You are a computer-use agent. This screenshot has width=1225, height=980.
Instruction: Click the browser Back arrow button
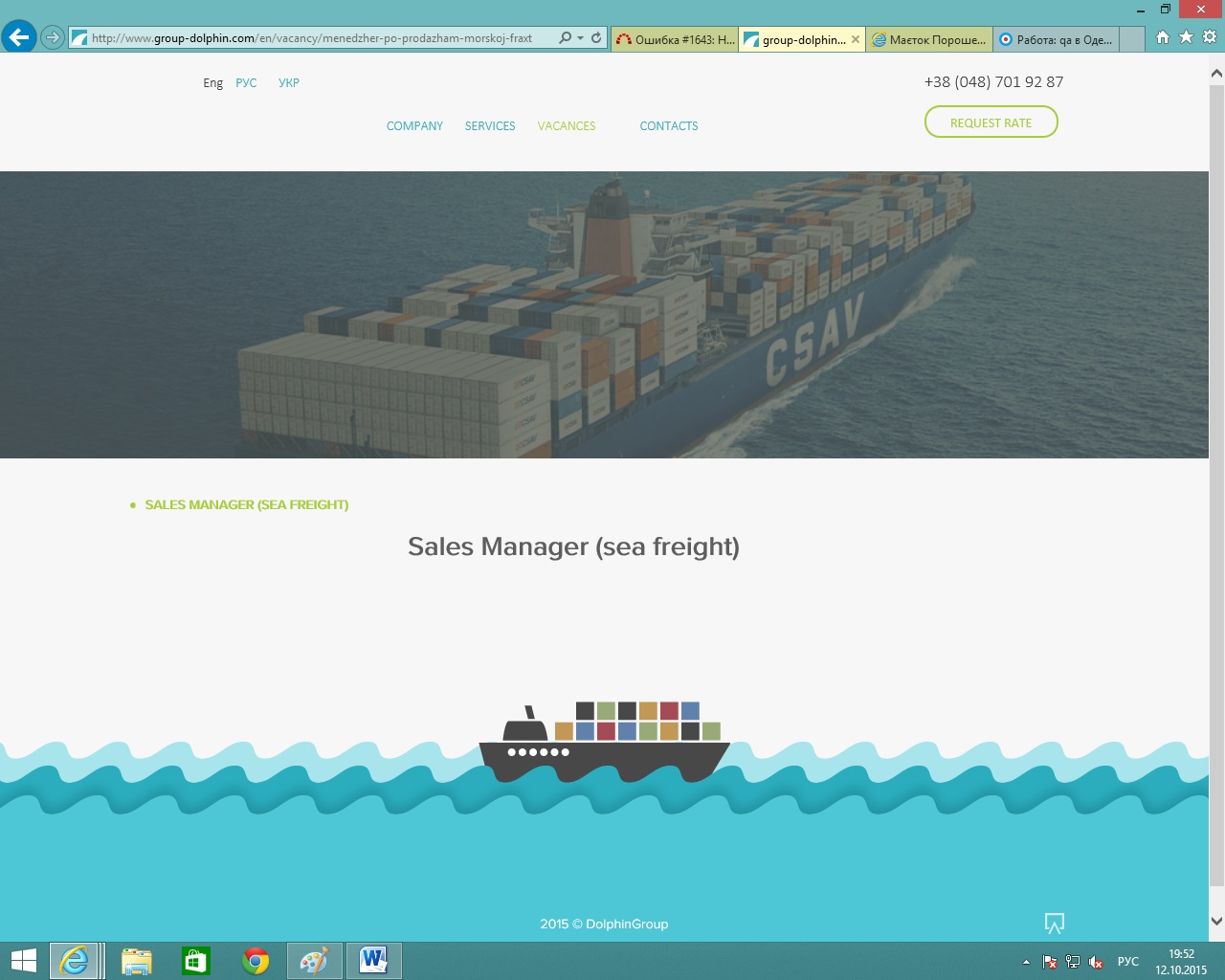point(18,37)
